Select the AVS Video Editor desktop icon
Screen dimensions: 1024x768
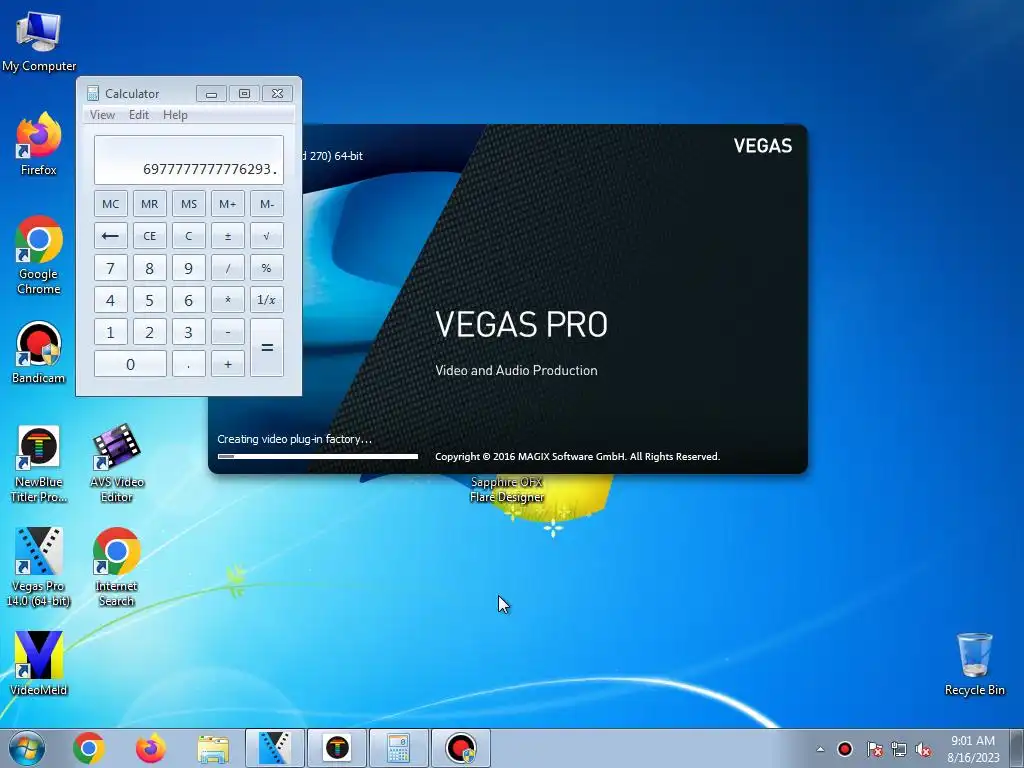[x=117, y=464]
